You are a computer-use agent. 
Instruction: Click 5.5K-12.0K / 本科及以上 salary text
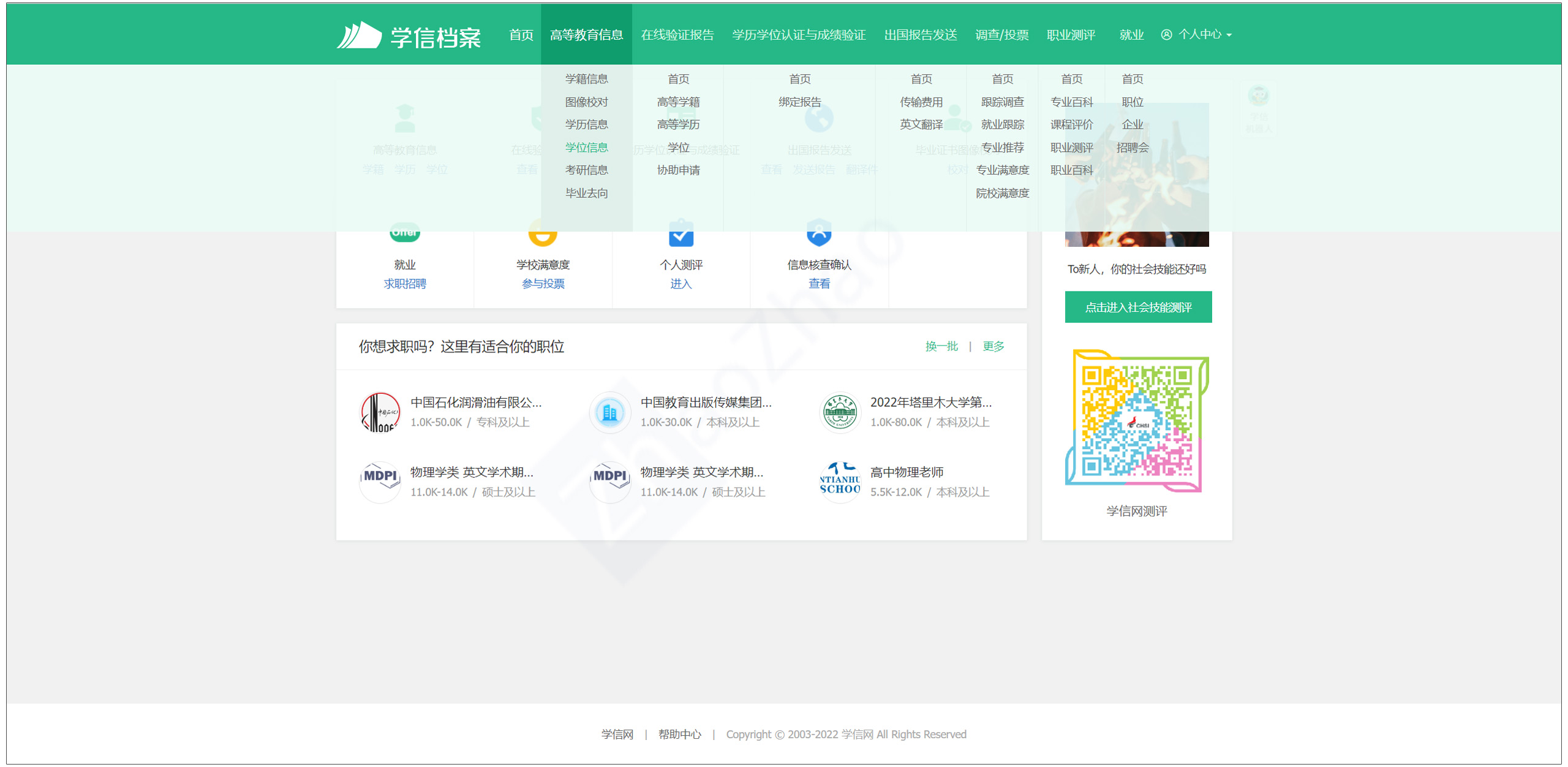coord(930,493)
